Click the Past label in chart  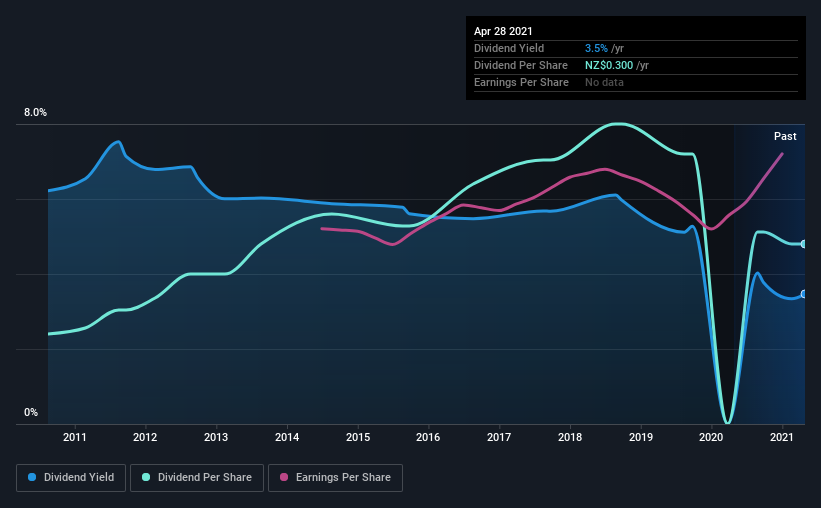tap(785, 137)
